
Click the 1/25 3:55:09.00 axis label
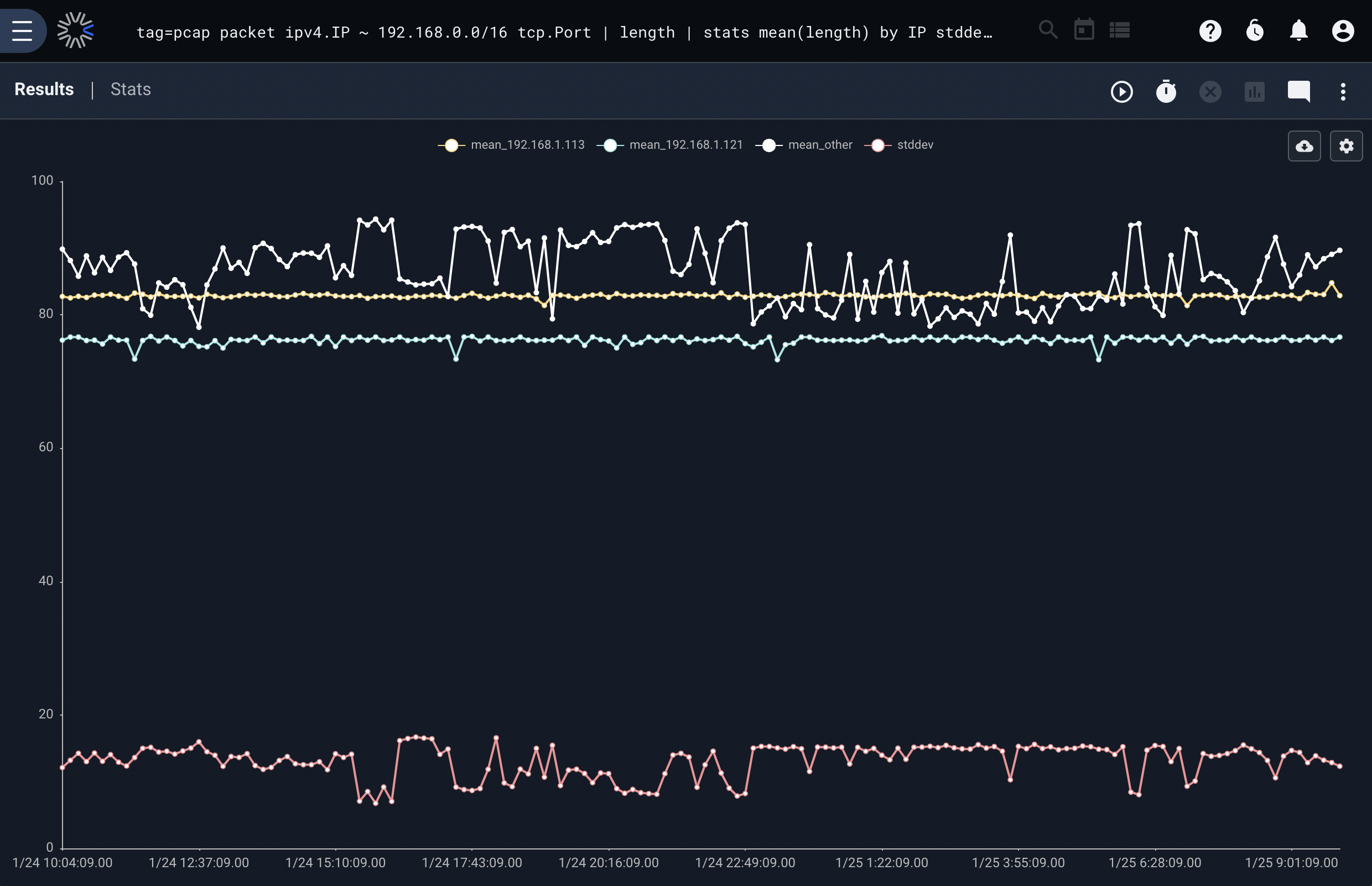point(1018,862)
